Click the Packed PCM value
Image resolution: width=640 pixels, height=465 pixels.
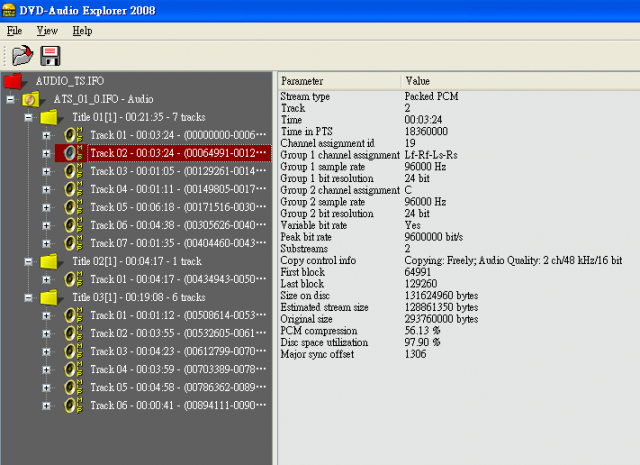click(x=431, y=96)
